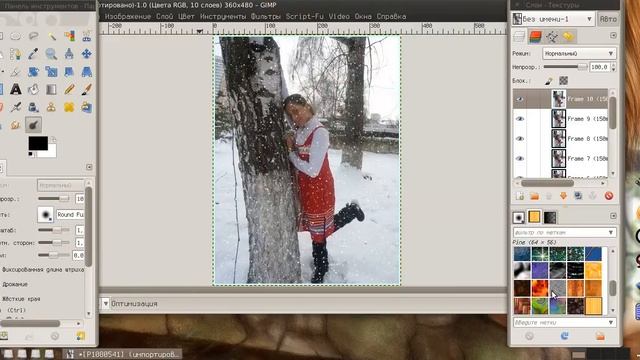
Task: Toggle lock pixels brush icon
Action: 549,81
